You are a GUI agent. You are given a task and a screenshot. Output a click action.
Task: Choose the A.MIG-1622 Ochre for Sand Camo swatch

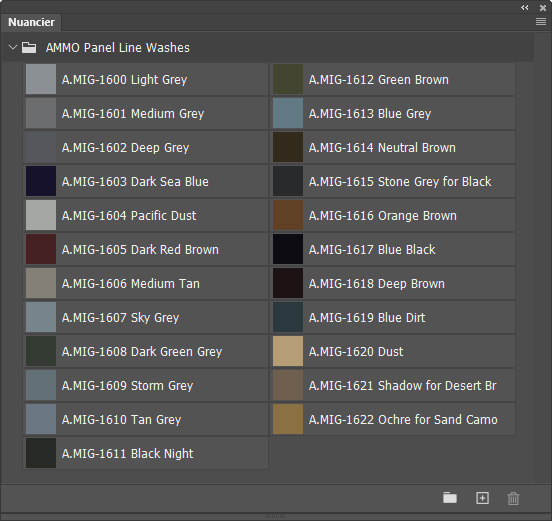click(x=288, y=419)
